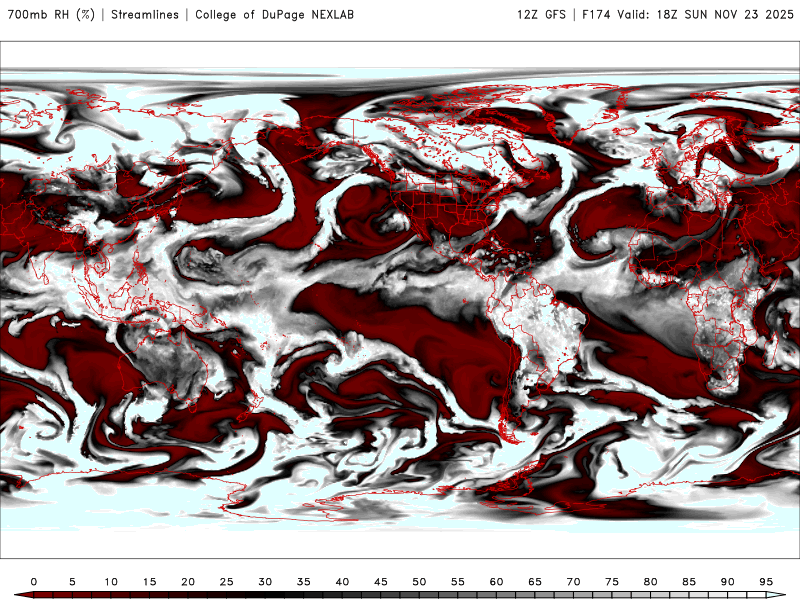Click "F174 Valid: 18Z SUN NOV 23 2025" text
The height and width of the screenshot is (600, 800).
[x=688, y=14]
